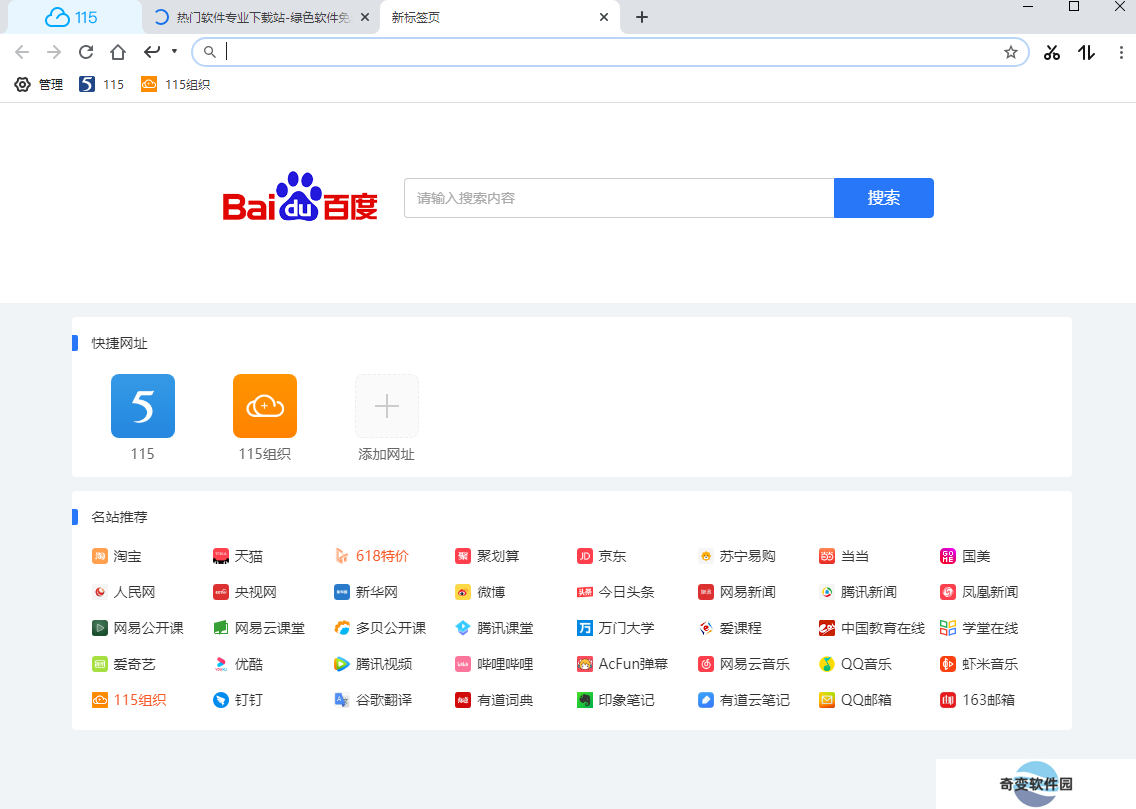Click the forward navigation arrow
The image size is (1136, 809).
pos(54,52)
